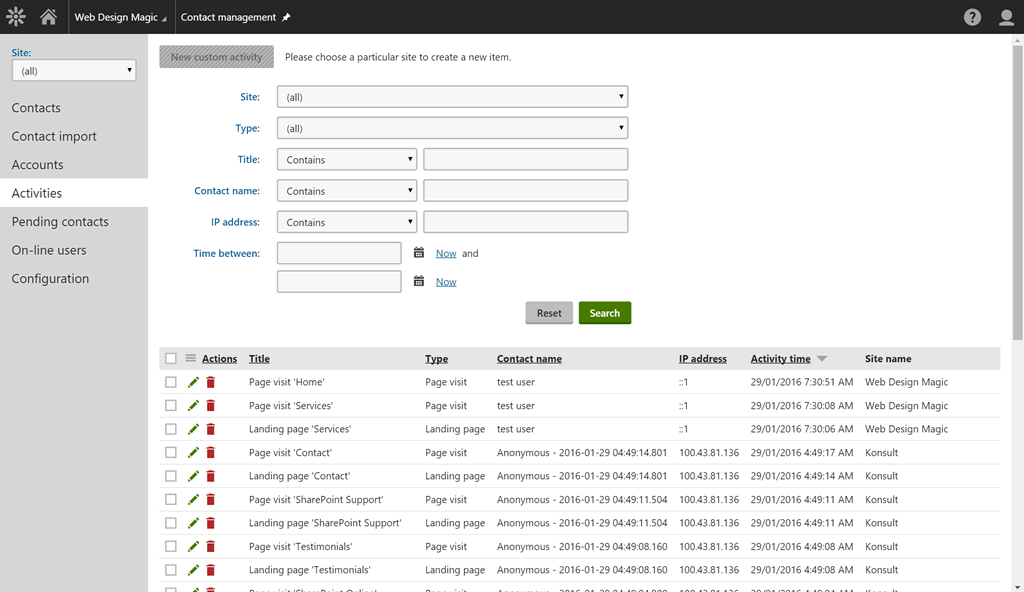Open calendar picker for first Time between field

click(x=419, y=254)
